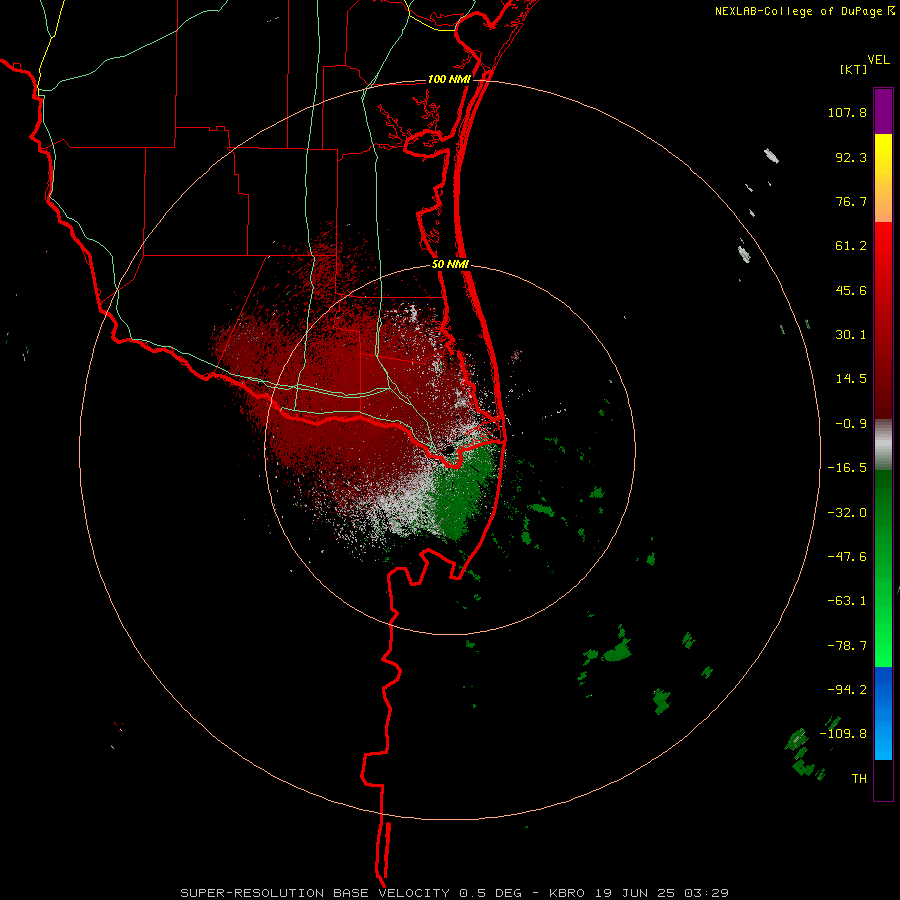This screenshot has width=900, height=900.
Task: Select the -16.5 velocity scale value
Action: pyautogui.click(x=847, y=468)
